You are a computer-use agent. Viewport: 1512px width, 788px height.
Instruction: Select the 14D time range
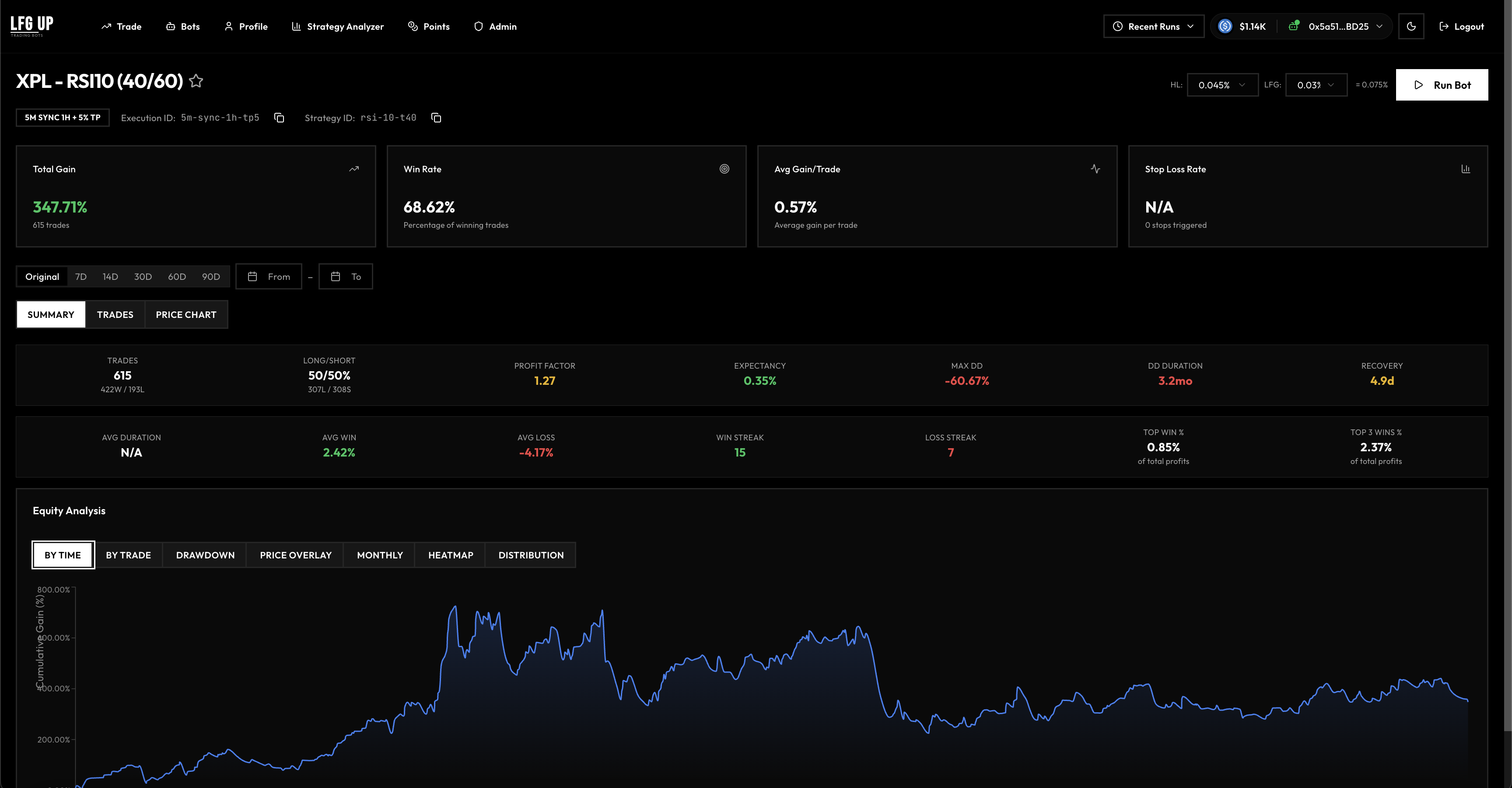pos(110,276)
